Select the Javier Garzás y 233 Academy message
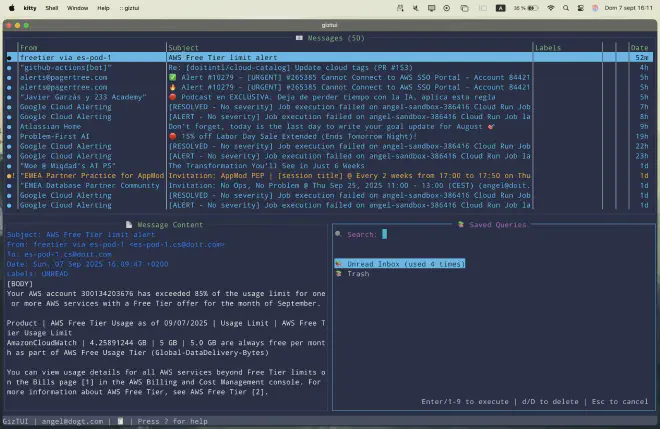 330,97
